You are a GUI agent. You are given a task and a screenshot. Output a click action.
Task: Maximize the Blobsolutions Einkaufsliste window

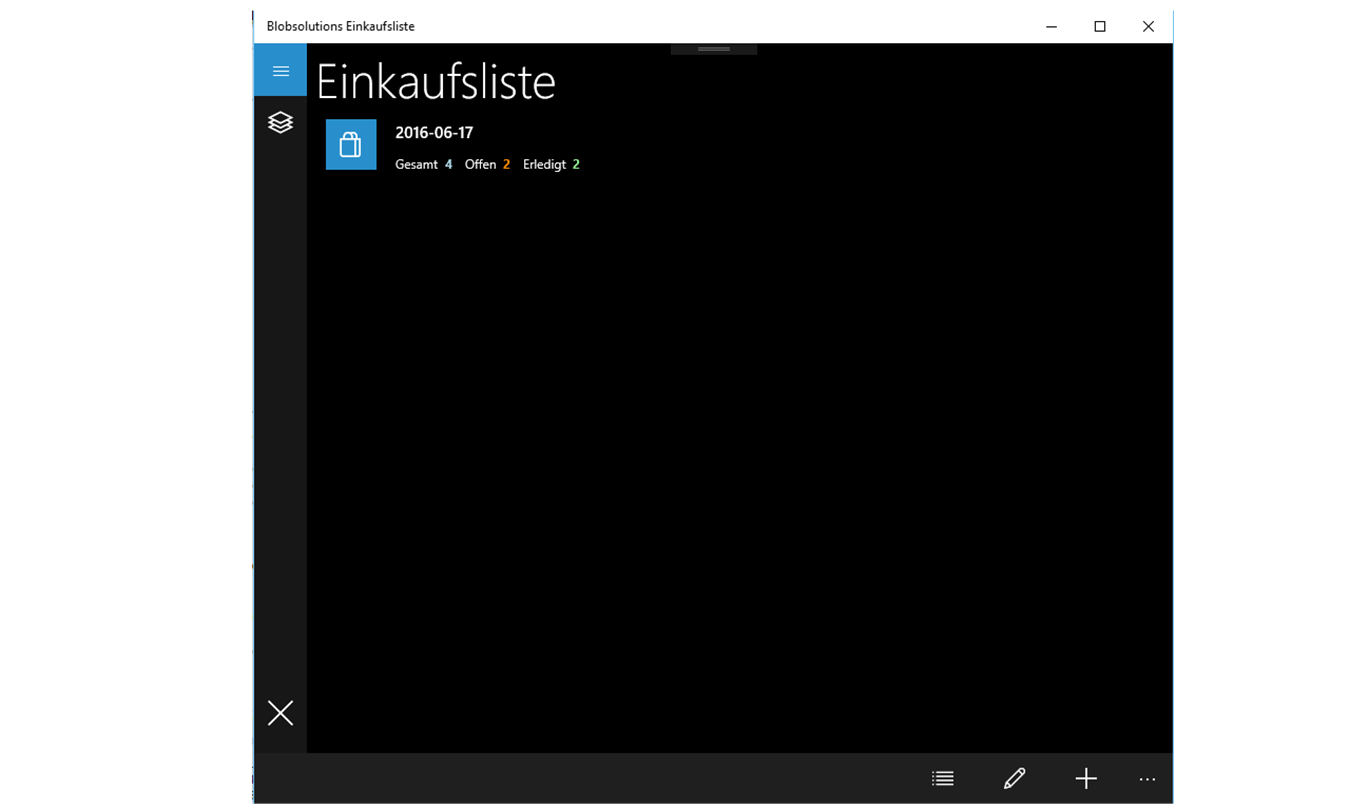click(1100, 27)
